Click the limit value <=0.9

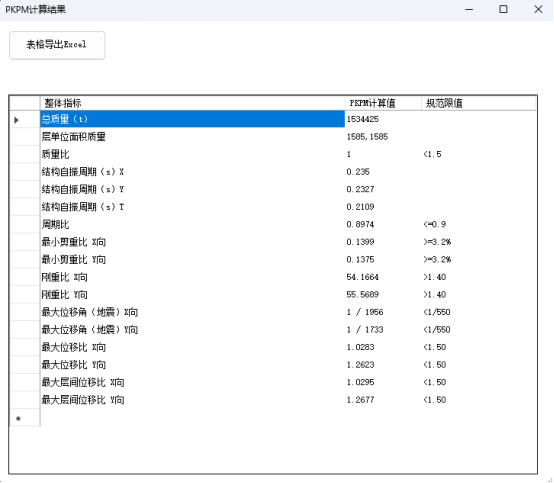click(x=435, y=224)
